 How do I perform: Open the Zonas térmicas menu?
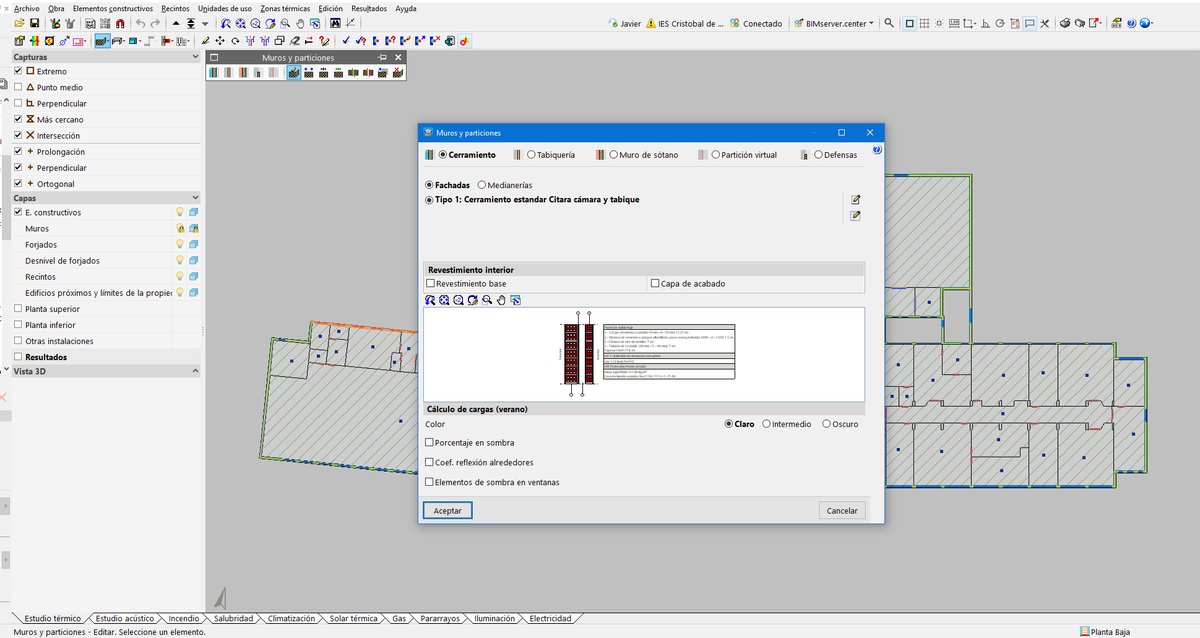tap(285, 8)
